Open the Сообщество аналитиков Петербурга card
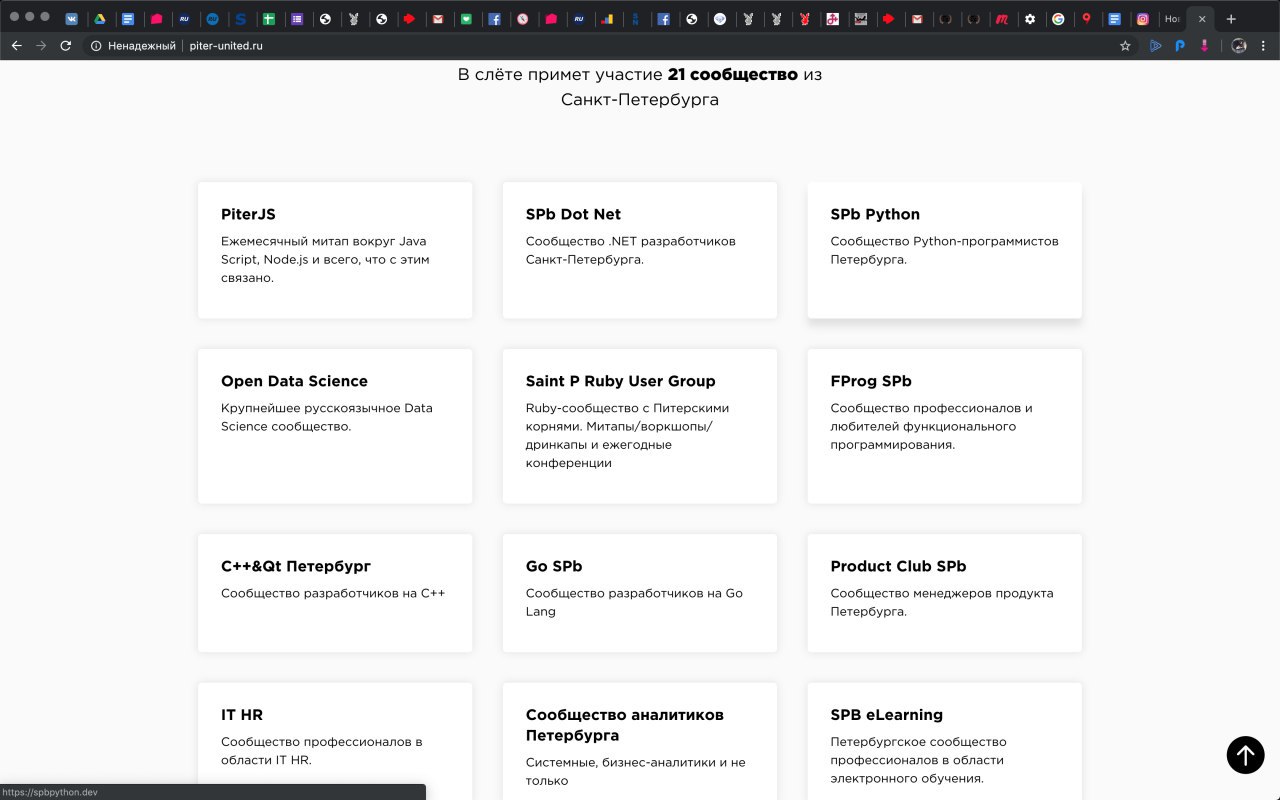The height and width of the screenshot is (800, 1280). [640, 741]
